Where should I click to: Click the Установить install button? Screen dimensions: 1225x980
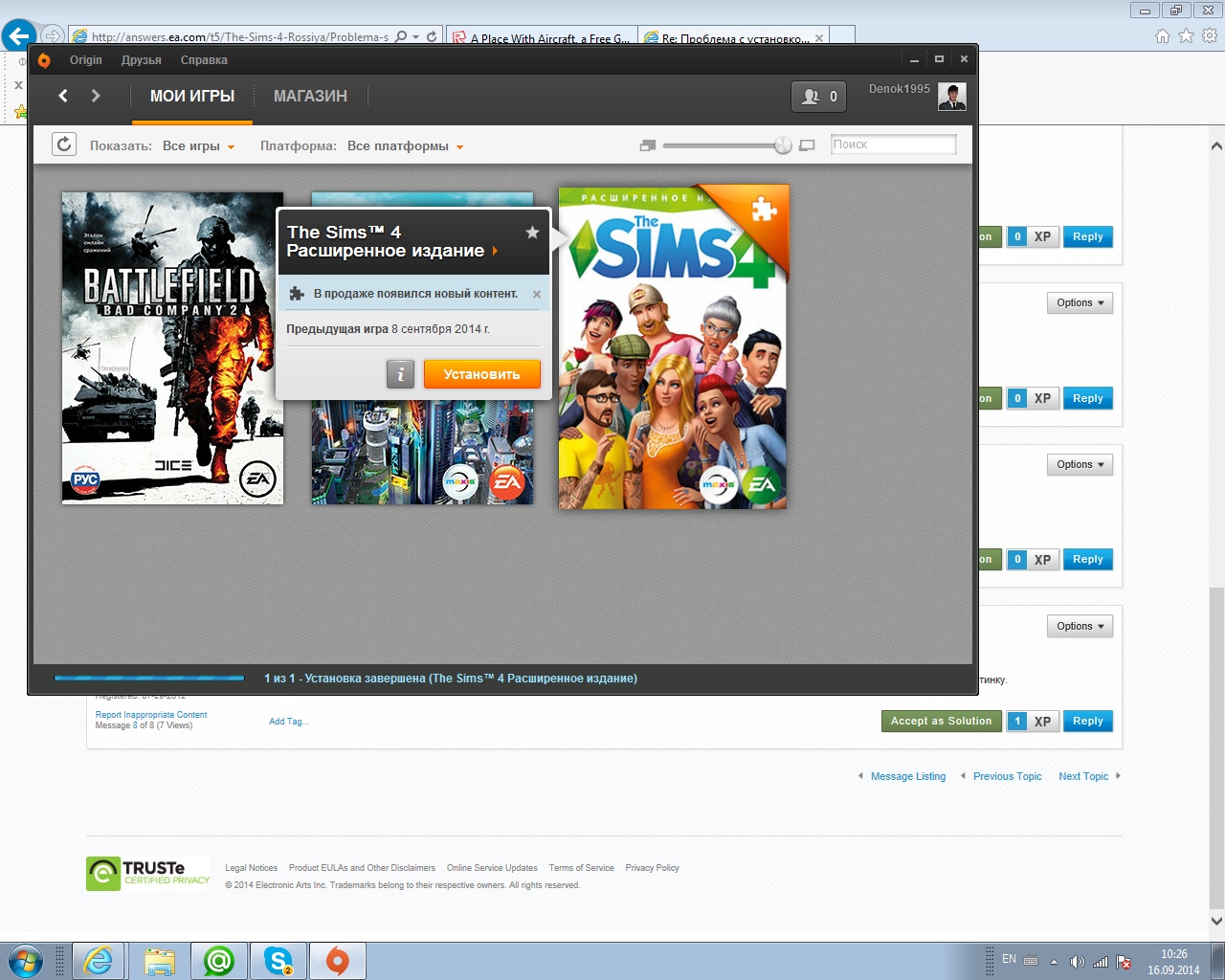click(x=482, y=374)
